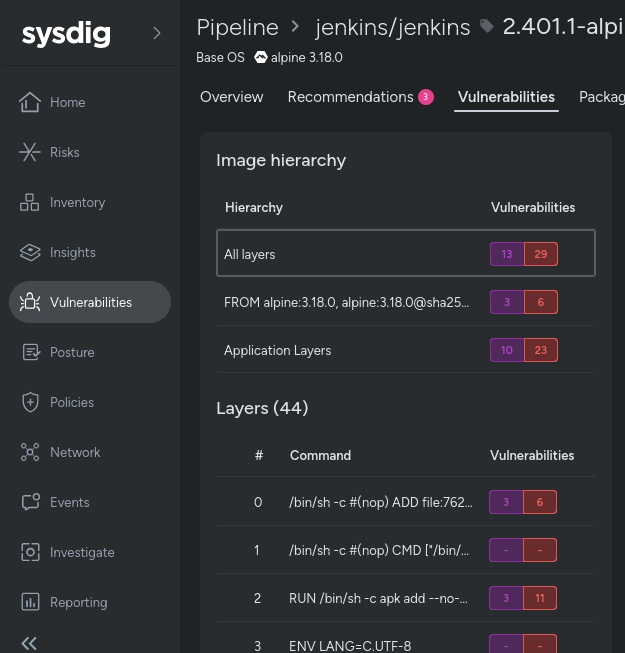Click the Hierarchy column header
This screenshot has height=653, width=625.
254,207
